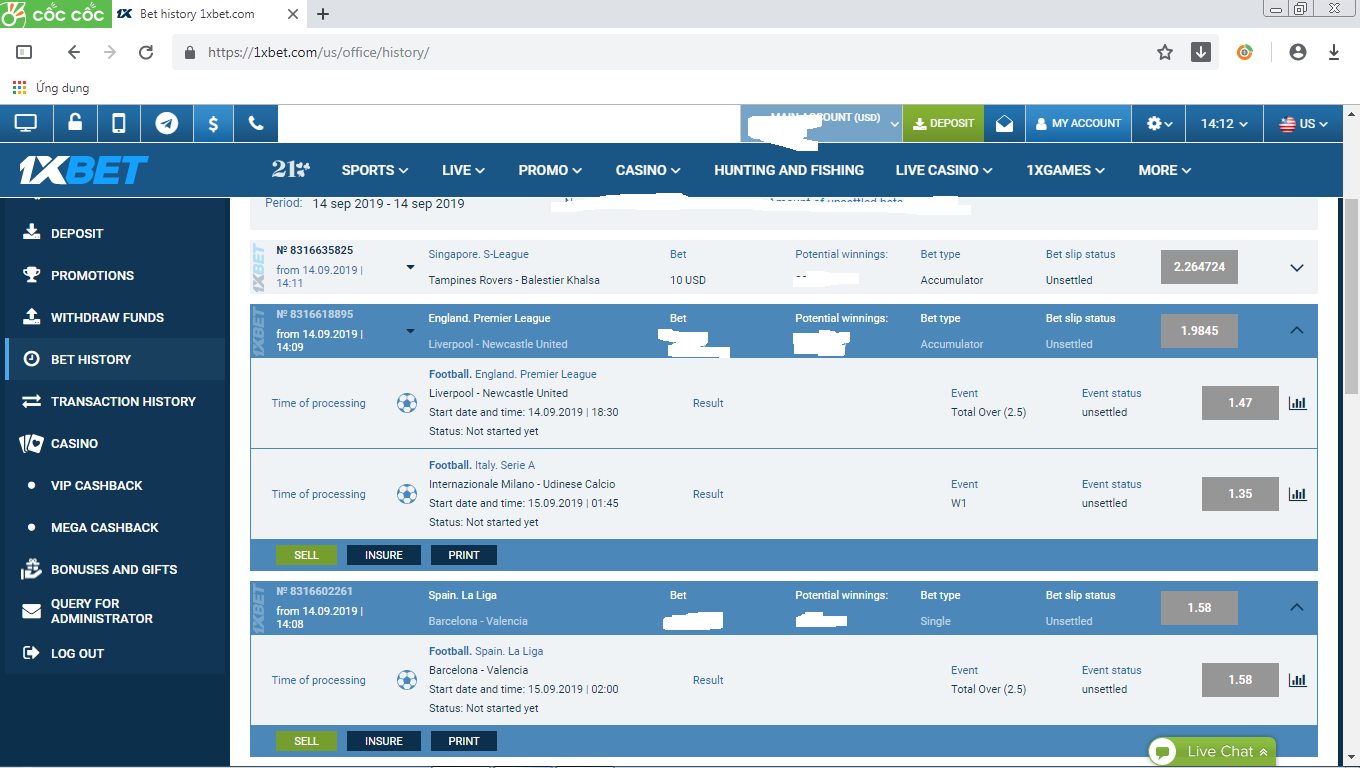Open the 1XGAMES dropdown menu
Screen dimensions: 1360x768
click(x=1065, y=170)
